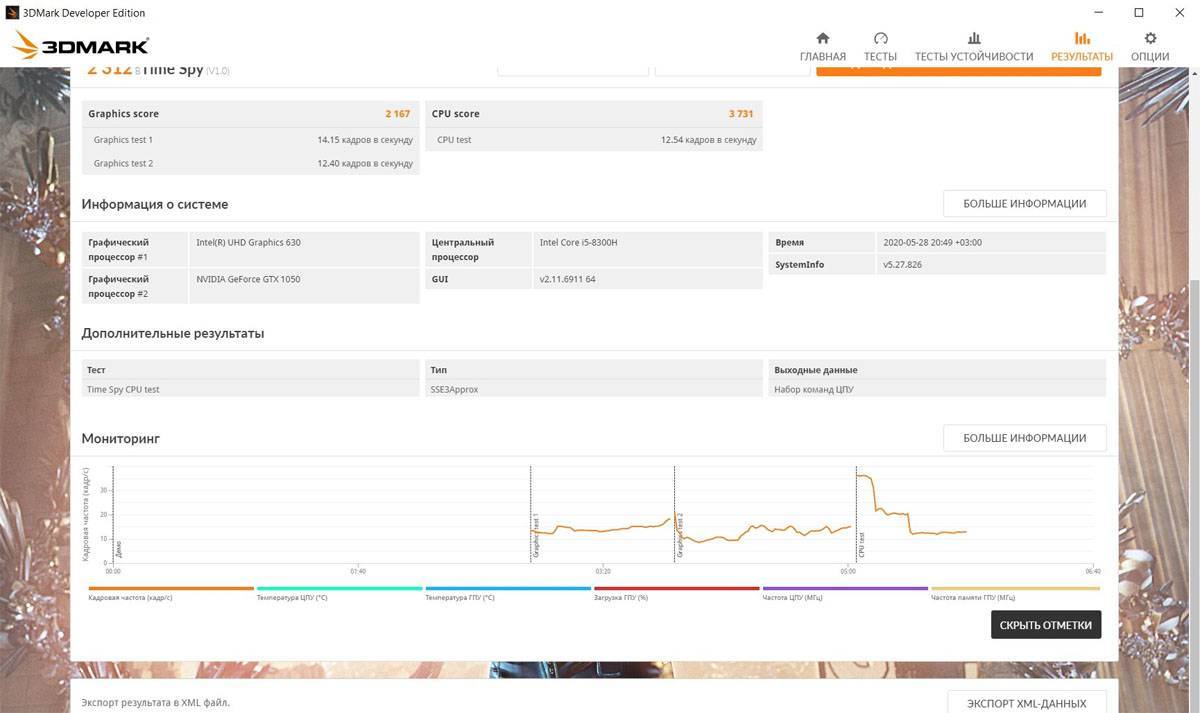
Task: Toggle the purple CPU frequency legend
Action: click(x=844, y=589)
